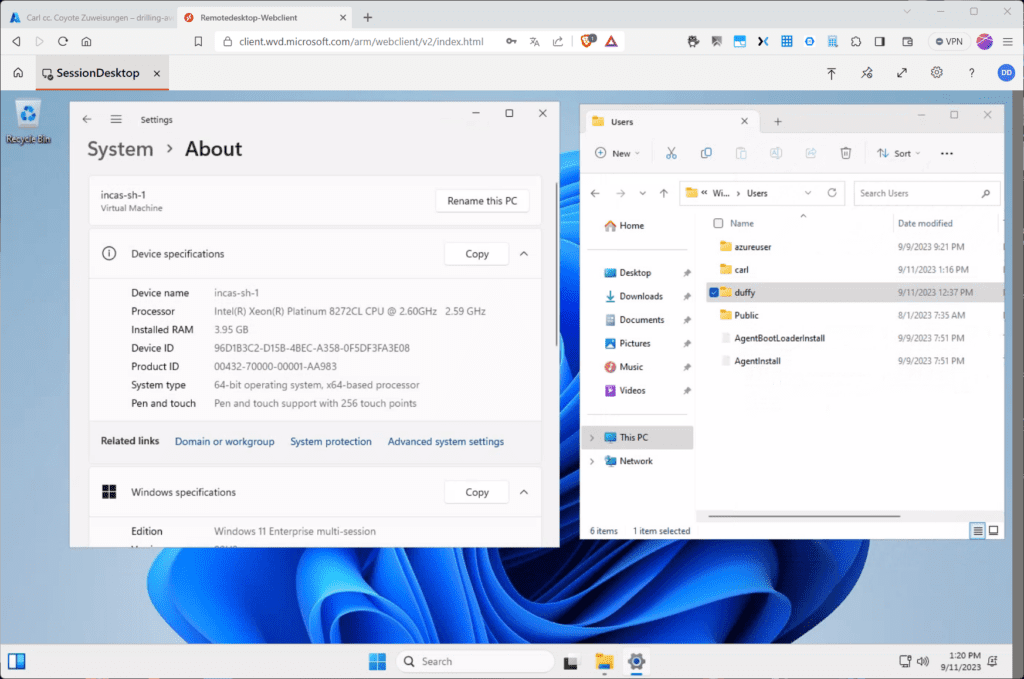
Task: Open Task View on the remote taskbar
Action: (x=571, y=662)
